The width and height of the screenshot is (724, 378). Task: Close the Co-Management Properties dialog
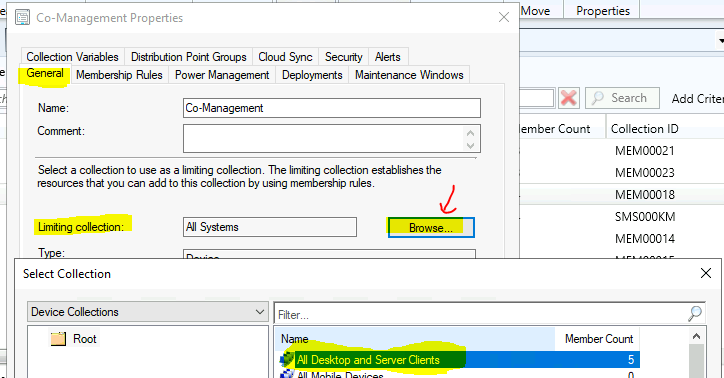(504, 18)
